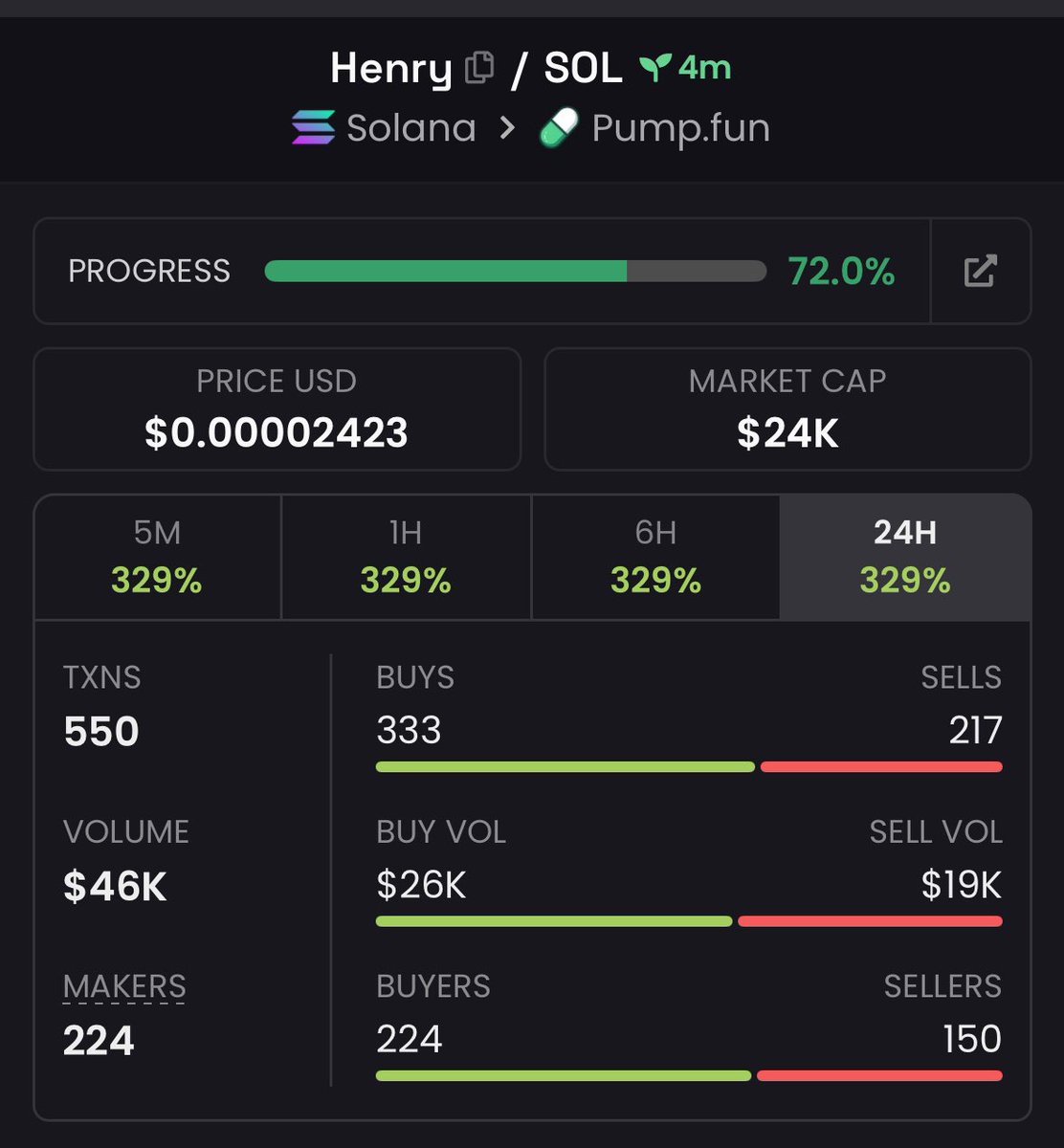This screenshot has height=1148, width=1064.
Task: Click the green sprout new-pair icon
Action: pos(654,68)
